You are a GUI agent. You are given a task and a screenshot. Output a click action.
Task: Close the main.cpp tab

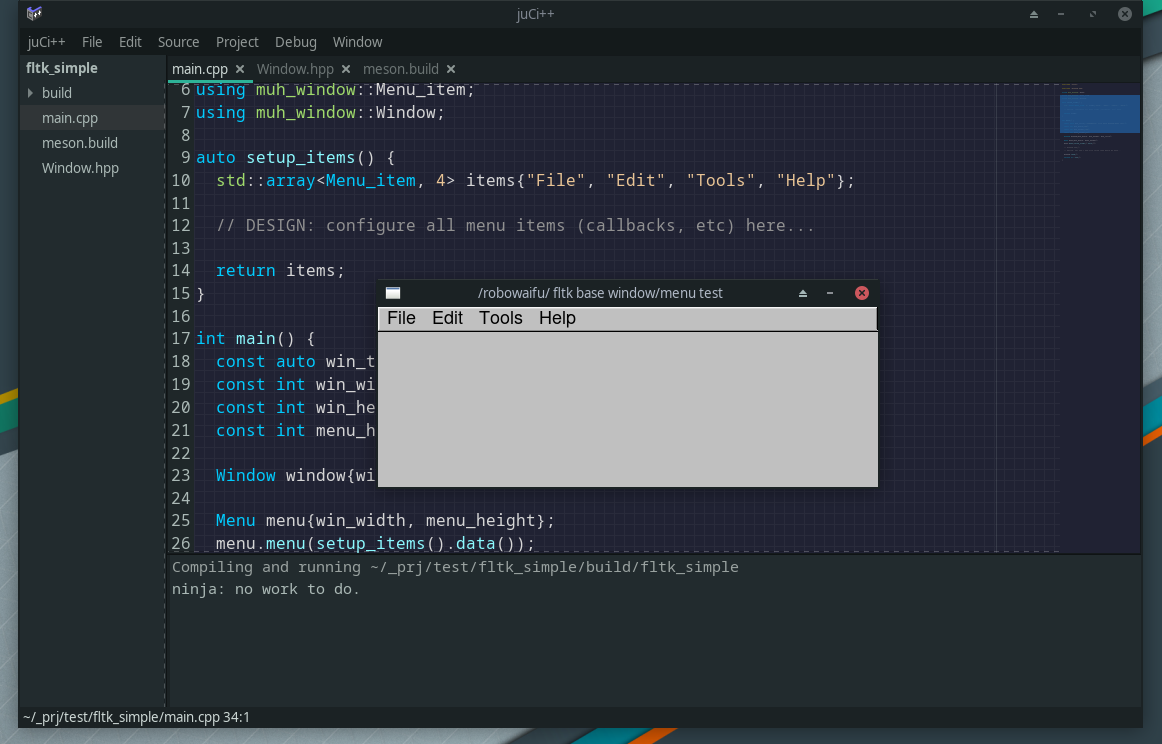point(240,69)
